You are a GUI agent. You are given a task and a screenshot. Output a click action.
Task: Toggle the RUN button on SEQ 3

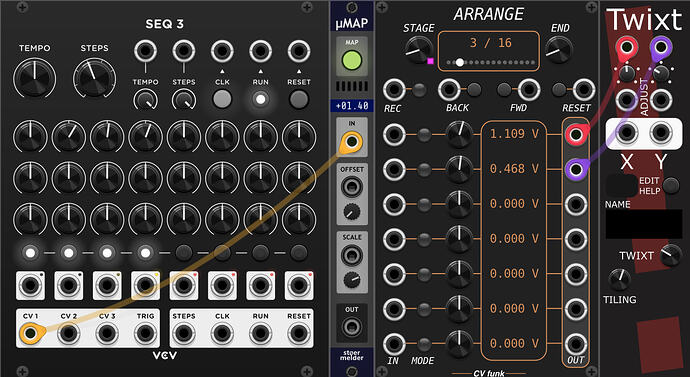[261, 99]
